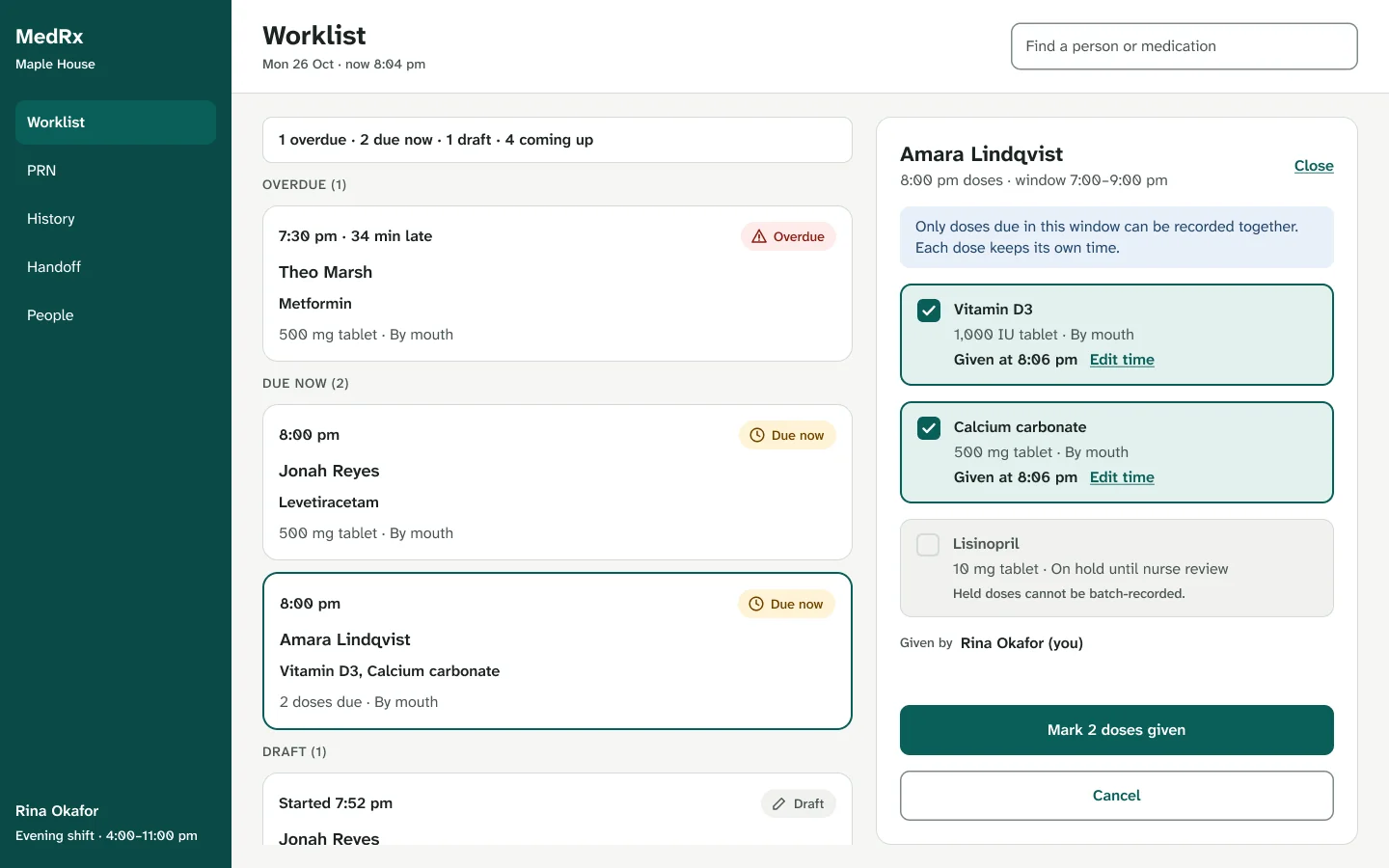The width and height of the screenshot is (1389, 868).
Task: Open History in the sidebar
Action: pyautogui.click(x=116, y=219)
